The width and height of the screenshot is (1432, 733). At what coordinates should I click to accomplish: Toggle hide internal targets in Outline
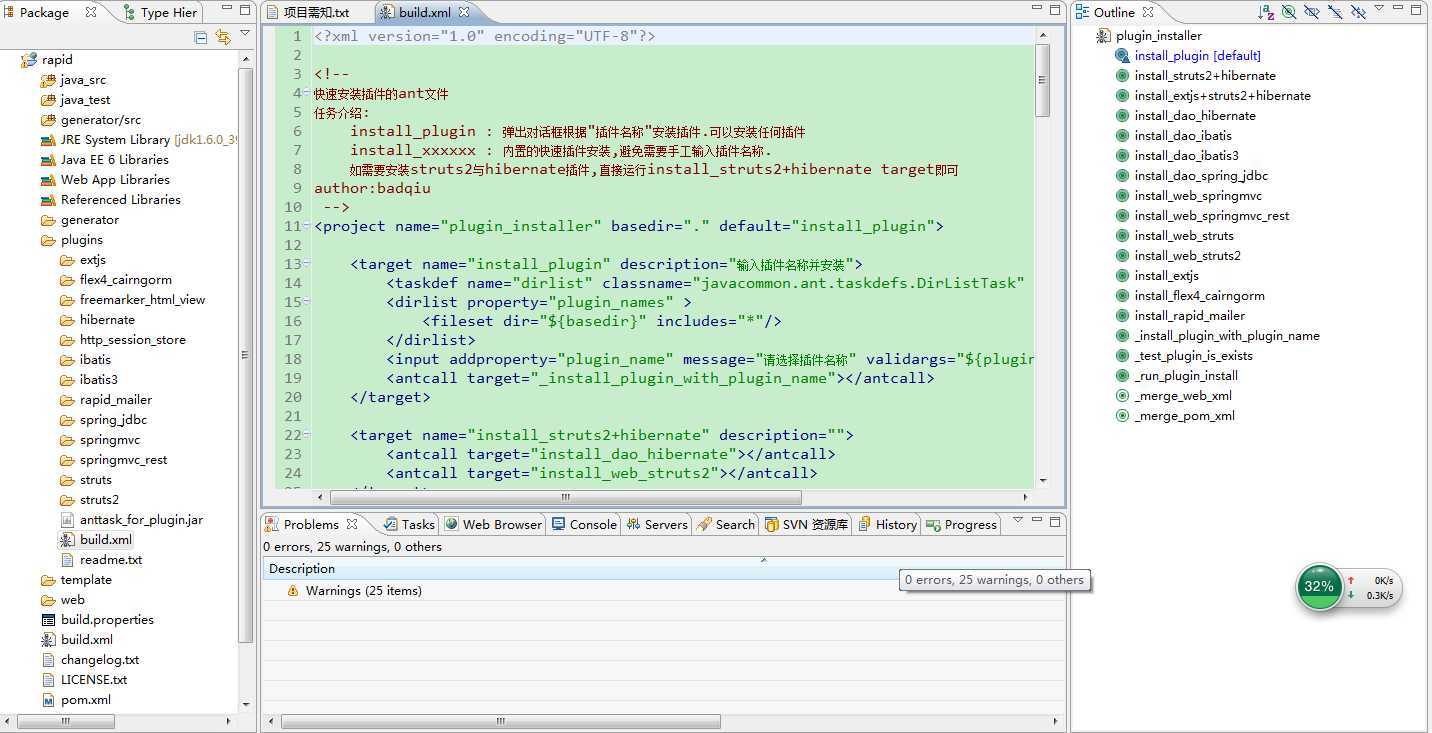(1289, 12)
